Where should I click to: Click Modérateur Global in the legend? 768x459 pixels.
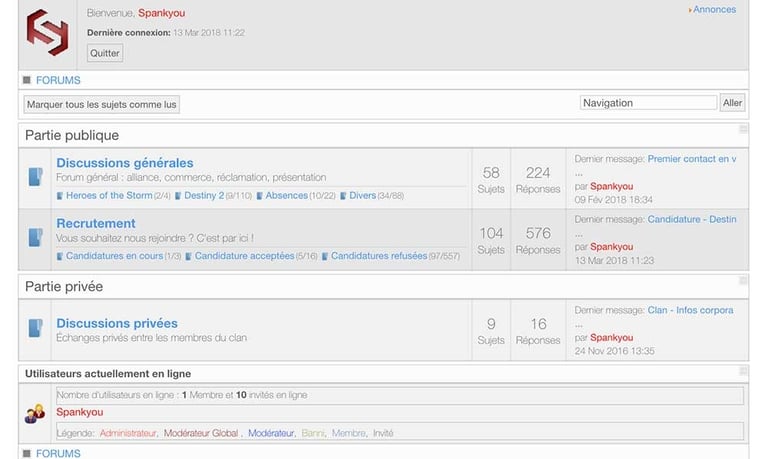click(x=201, y=433)
